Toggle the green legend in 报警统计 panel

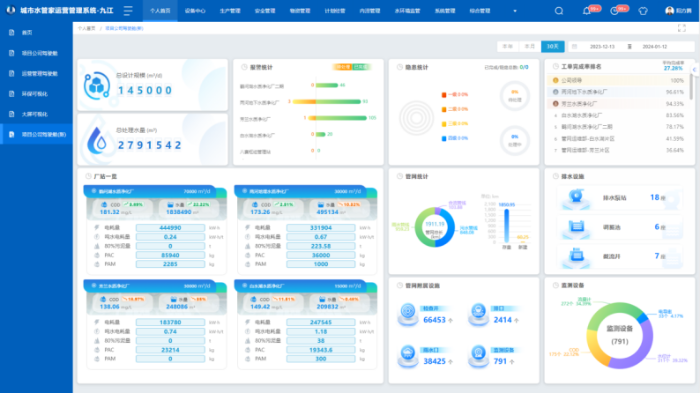[x=360, y=67]
